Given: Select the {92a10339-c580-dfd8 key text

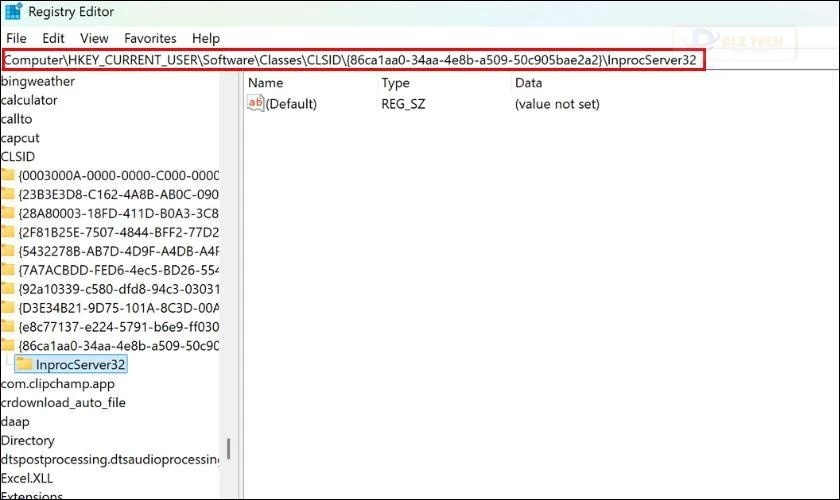Looking at the screenshot, I should pyautogui.click(x=118, y=289).
